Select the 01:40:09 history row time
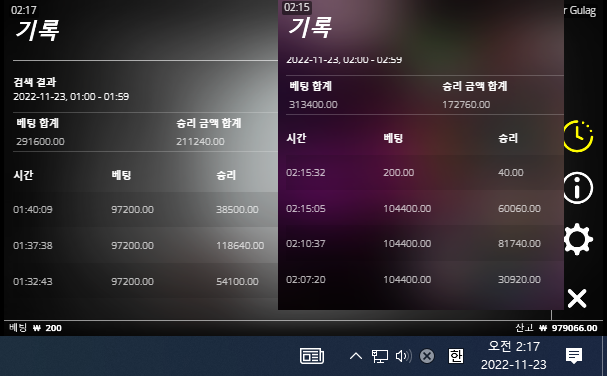 pos(33,209)
